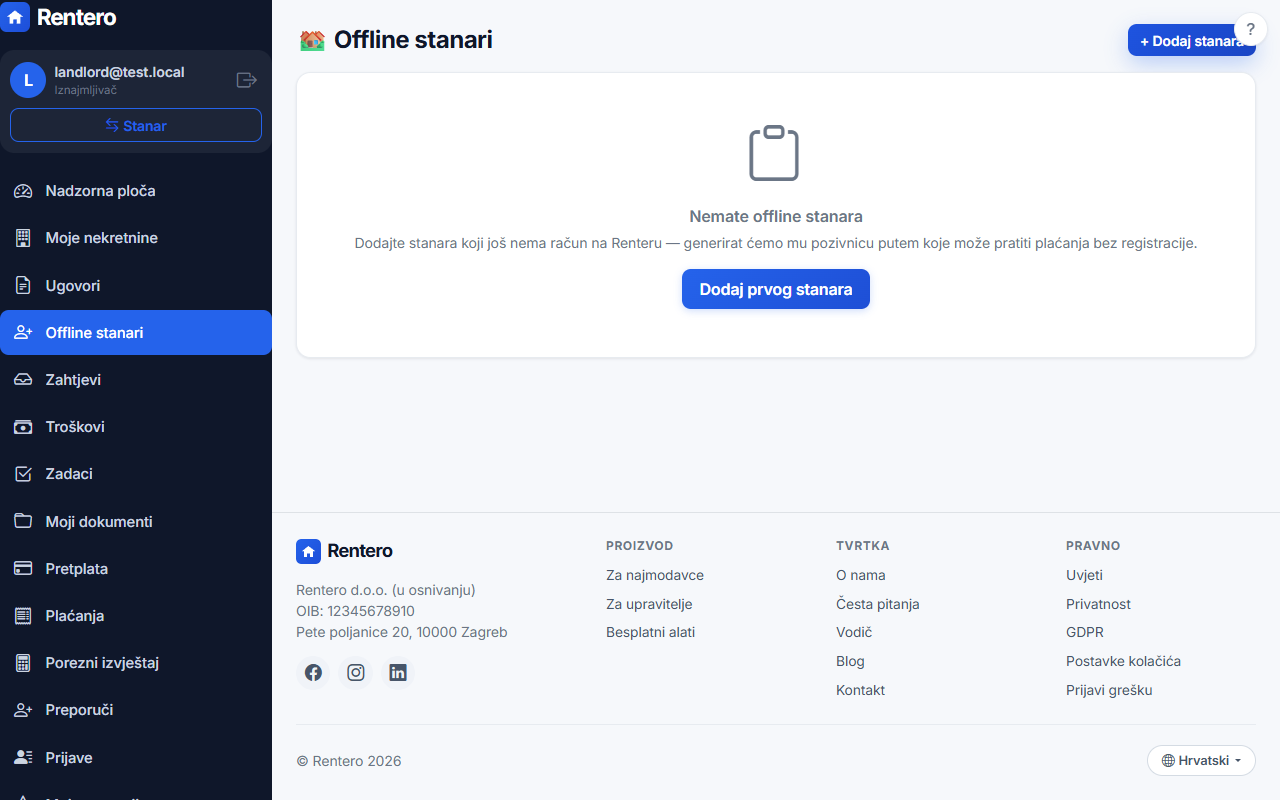The width and height of the screenshot is (1280, 800).
Task: Open Uvjeti legal link
Action: [x=1084, y=575]
